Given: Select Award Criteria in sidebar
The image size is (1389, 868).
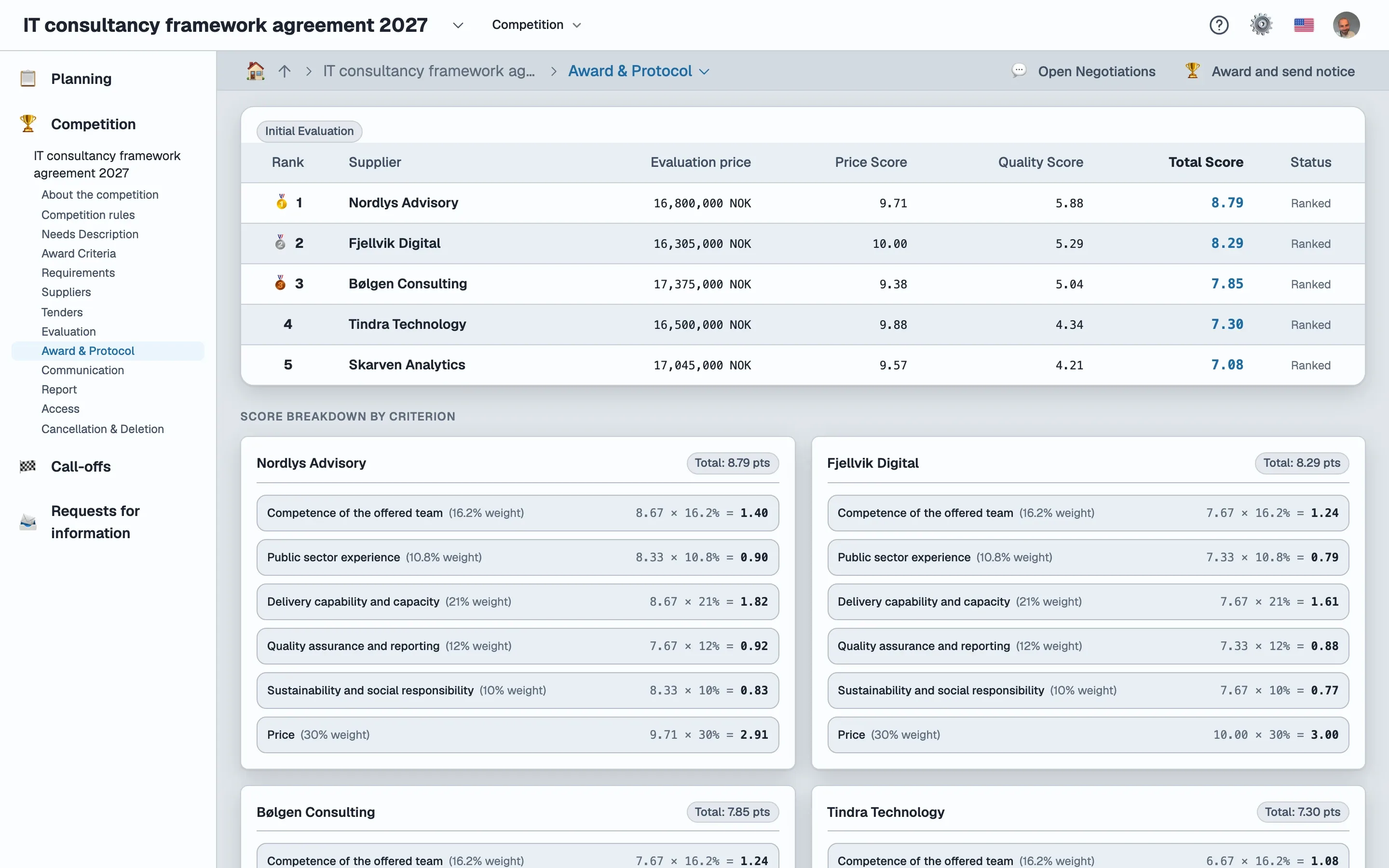Looking at the screenshot, I should pos(79,253).
